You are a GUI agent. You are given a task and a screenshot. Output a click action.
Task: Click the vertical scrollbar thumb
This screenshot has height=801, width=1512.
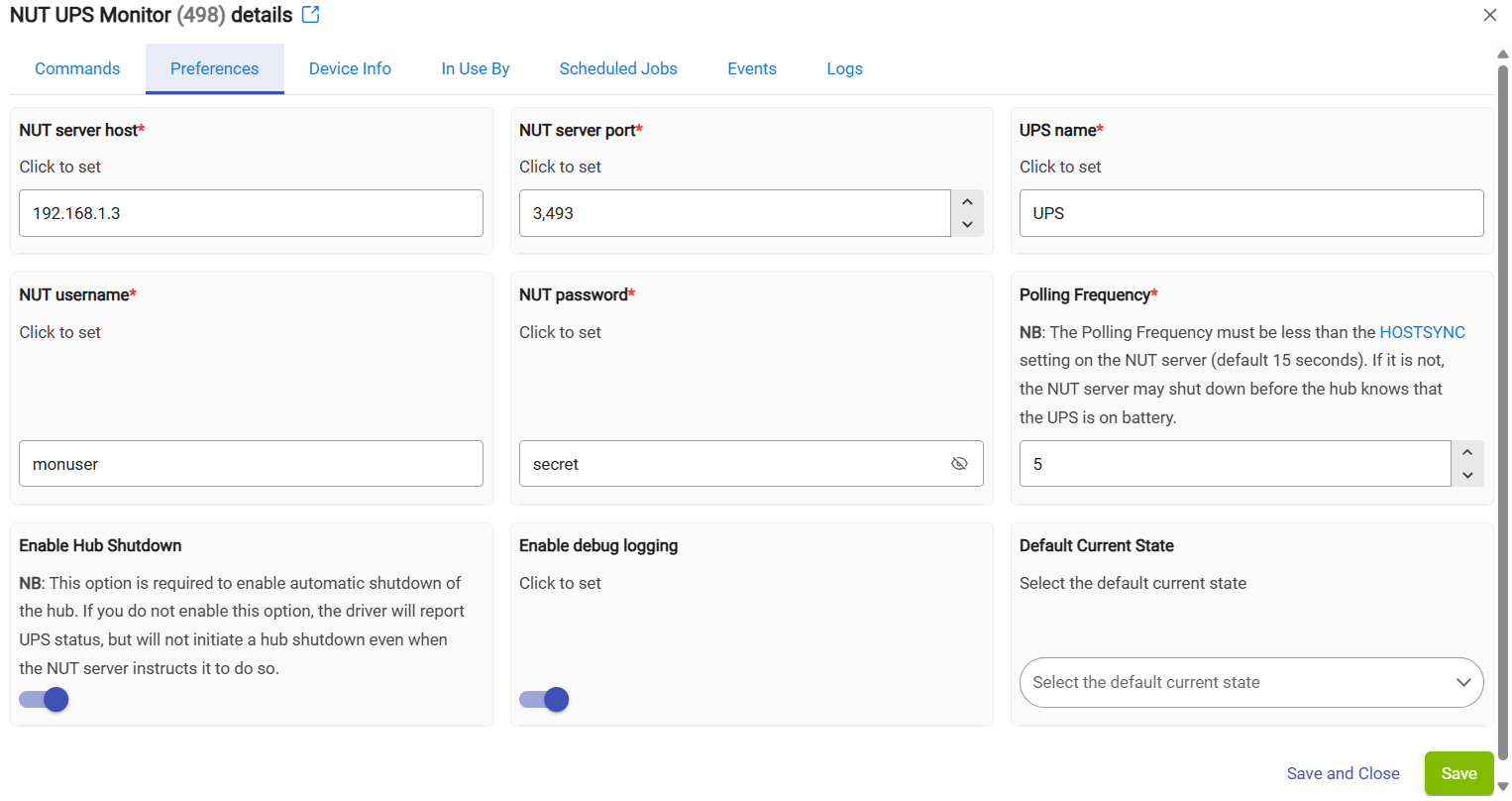[x=1503, y=411]
